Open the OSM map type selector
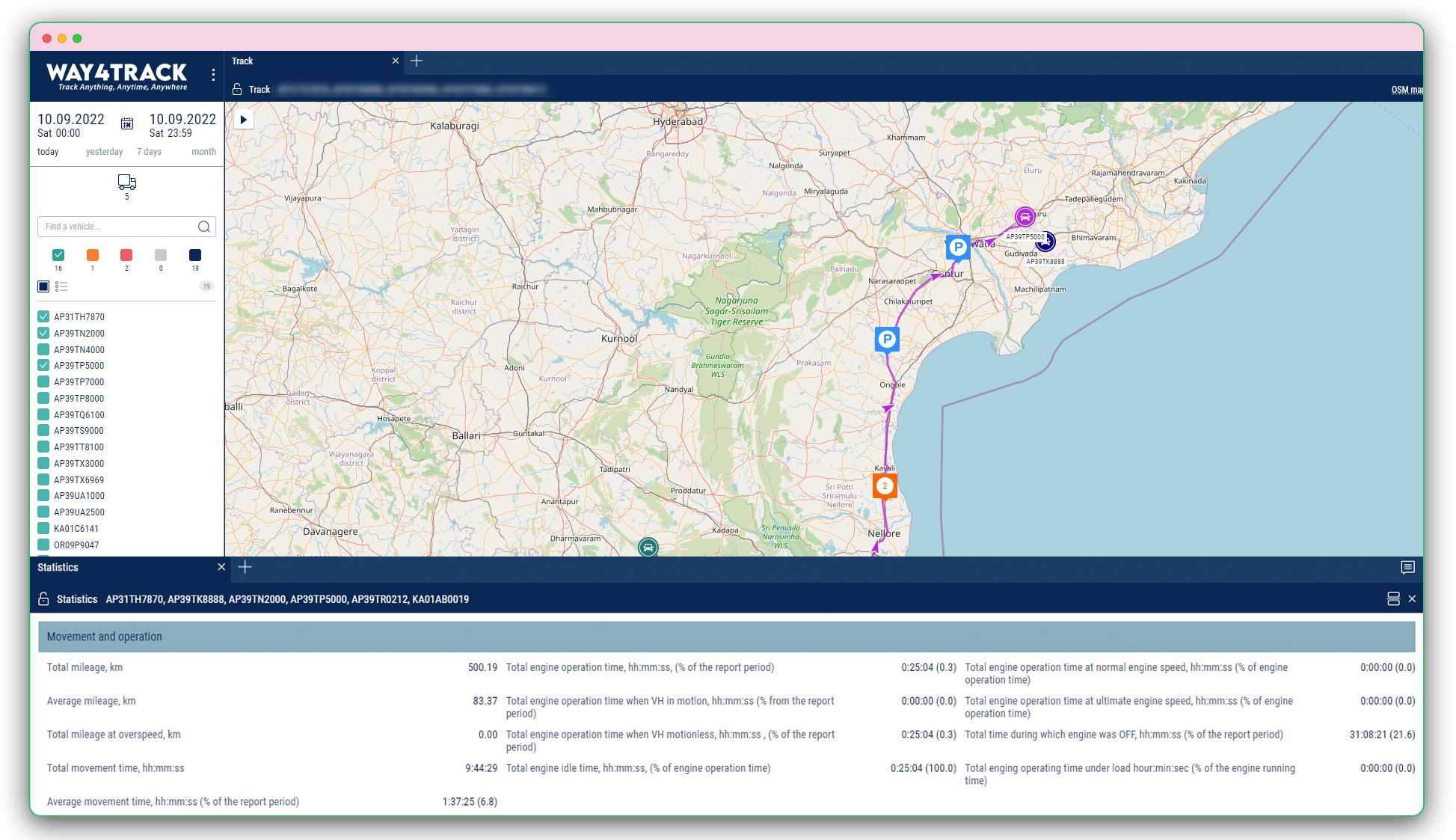This screenshot has width=1456, height=840. coord(1406,90)
